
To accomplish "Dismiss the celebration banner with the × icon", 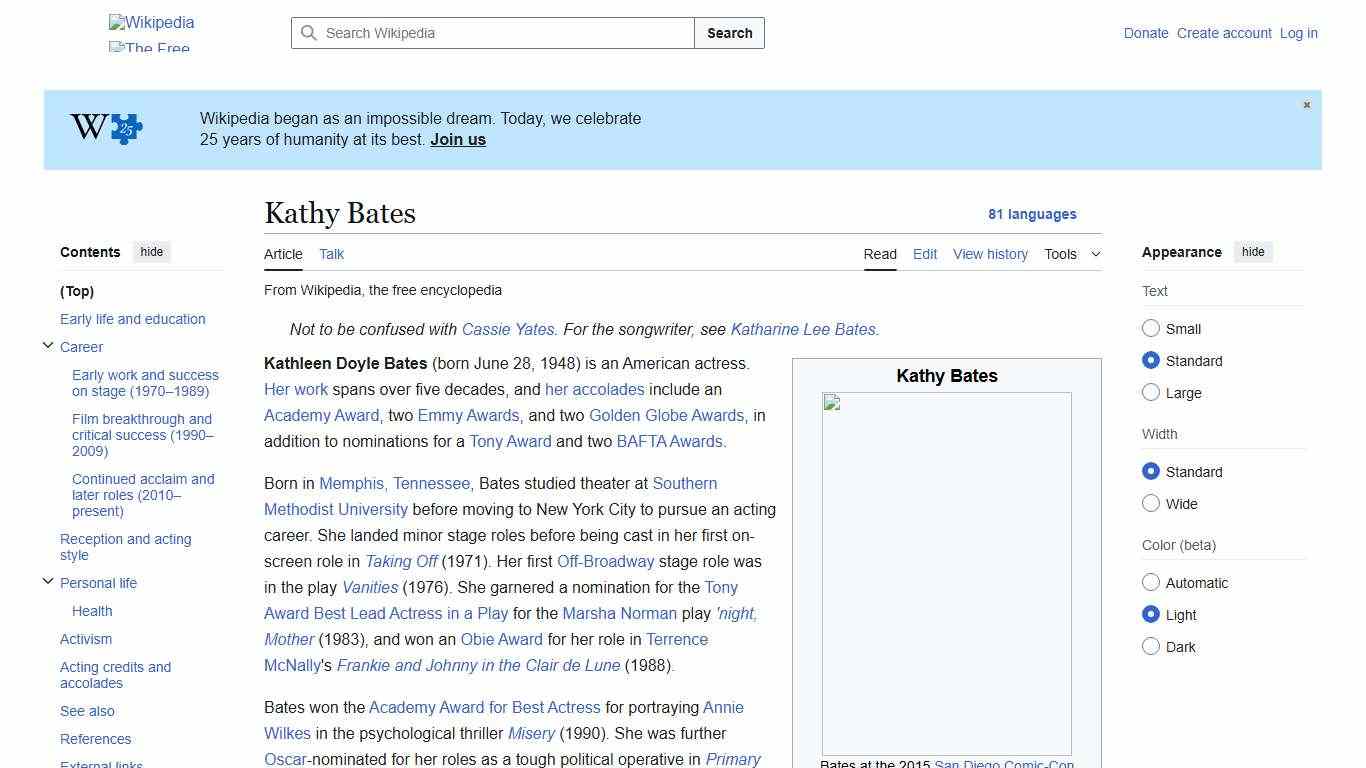I will pos(1306,104).
